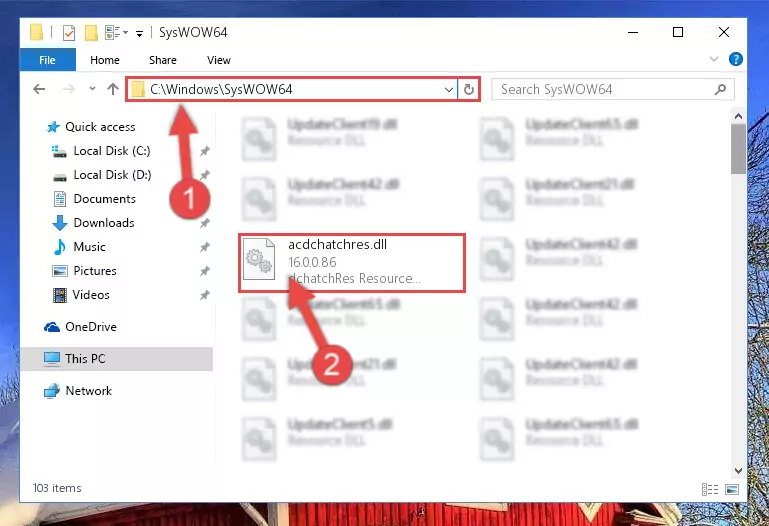
Task: Click the scrollbar up arrow
Action: (x=738, y=117)
